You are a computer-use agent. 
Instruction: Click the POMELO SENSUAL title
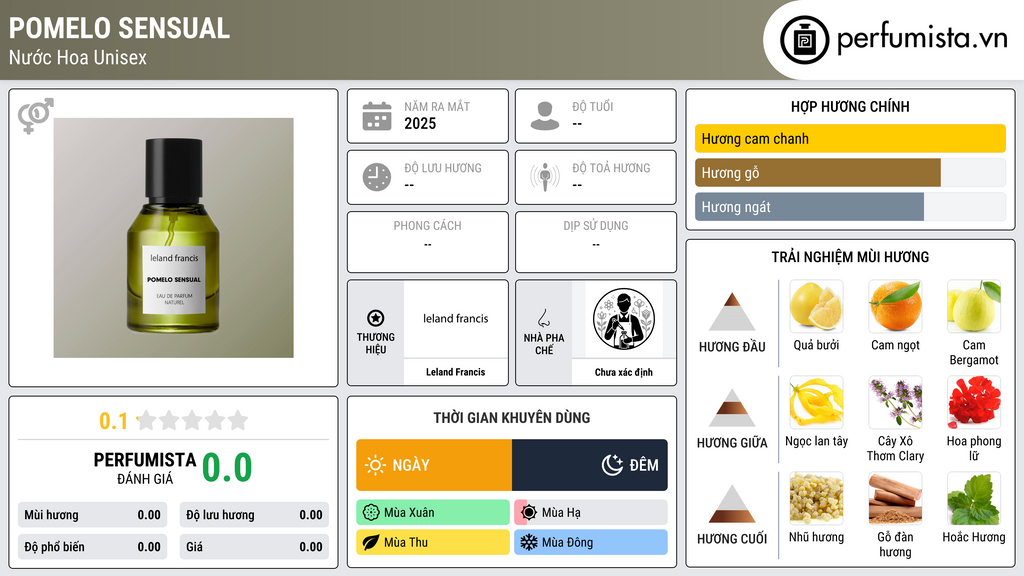119,28
